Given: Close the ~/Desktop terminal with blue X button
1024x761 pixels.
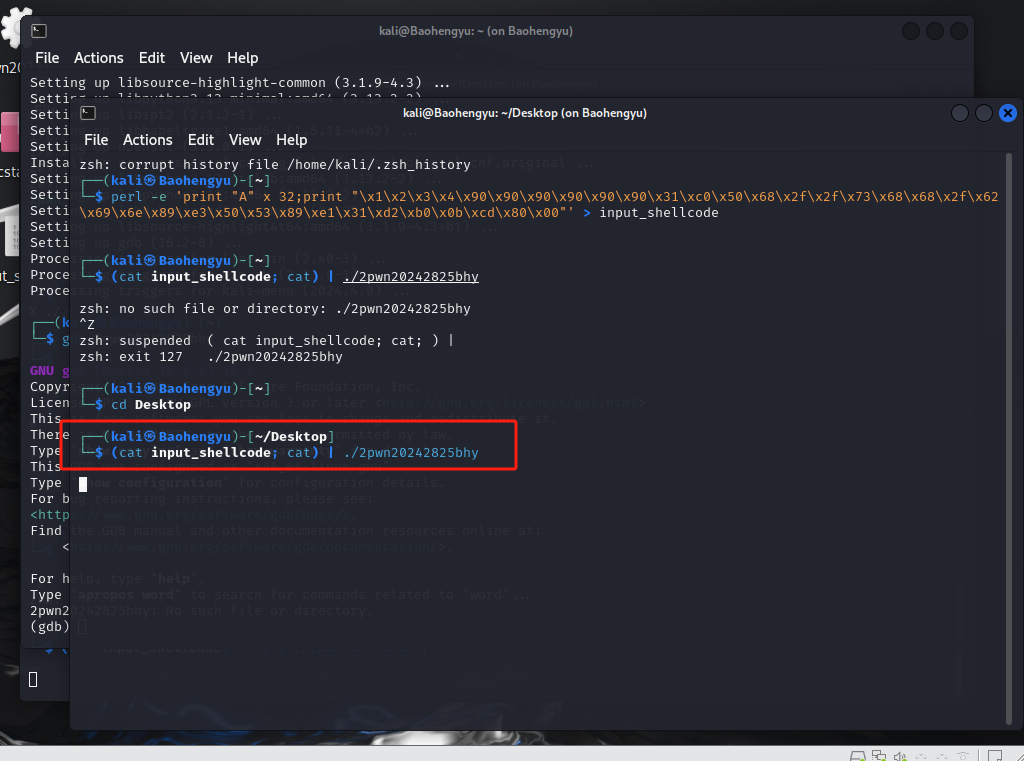Looking at the screenshot, I should pyautogui.click(x=1008, y=113).
